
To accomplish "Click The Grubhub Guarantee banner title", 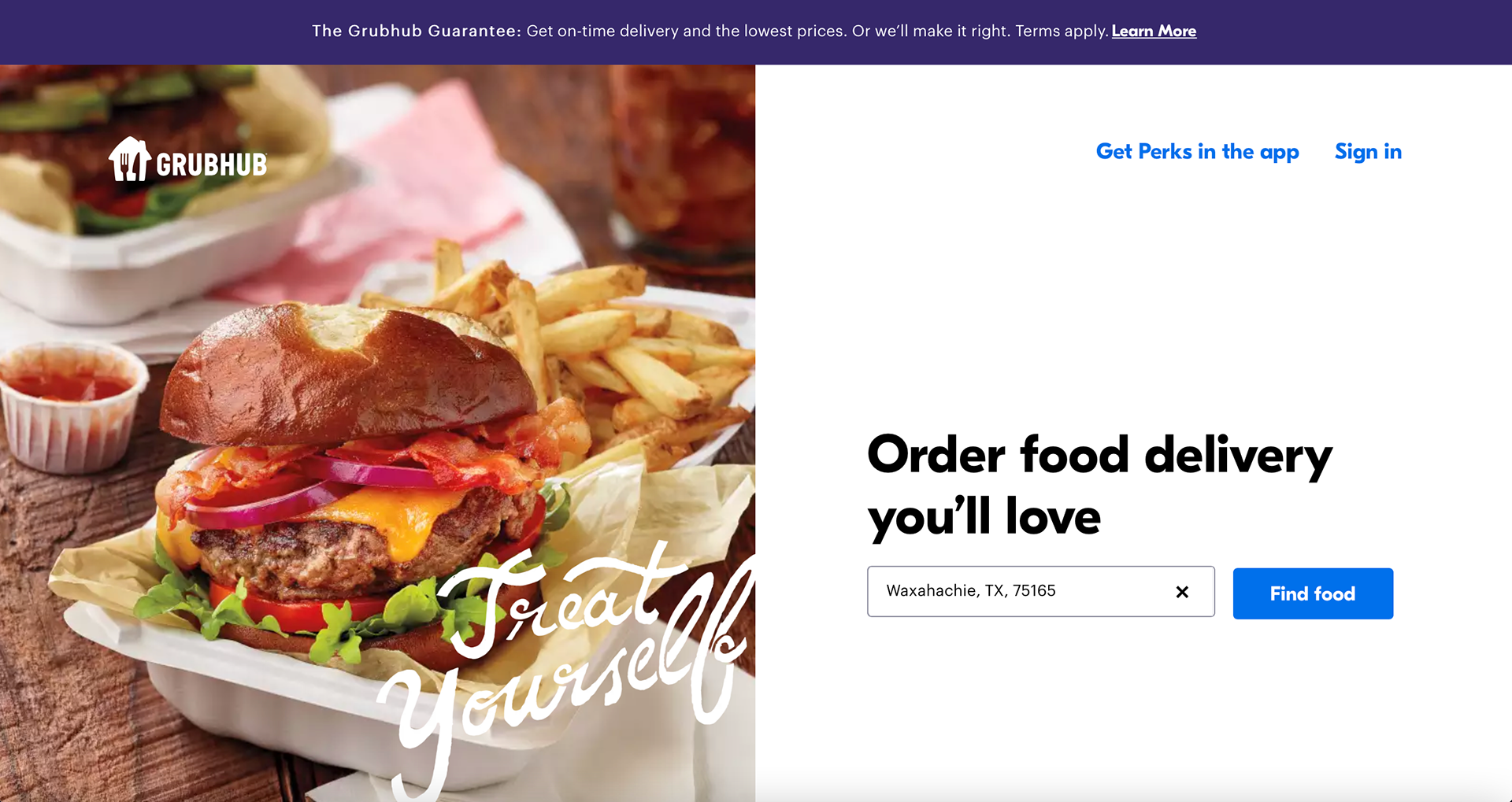I will [416, 31].
